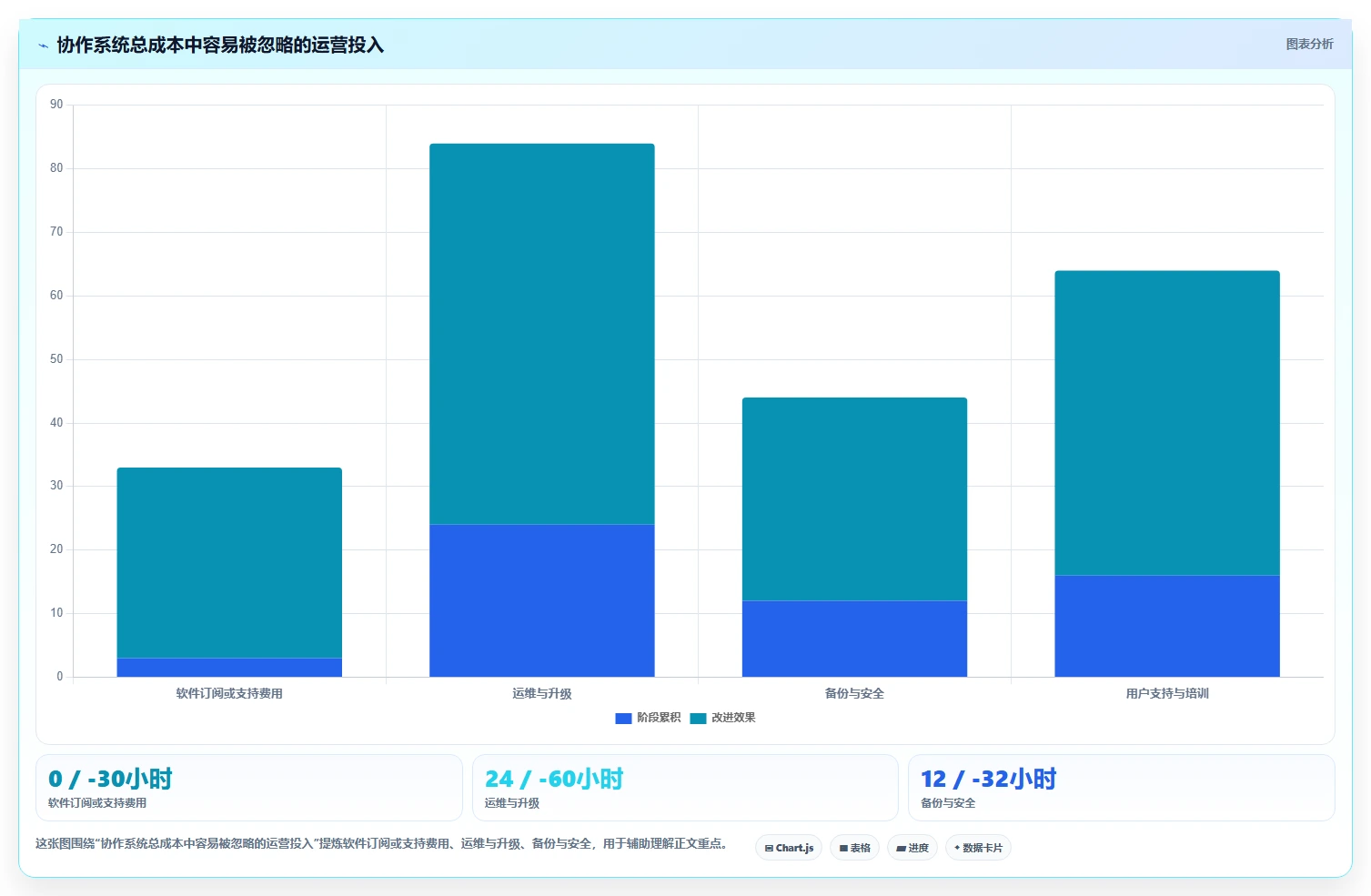The height and width of the screenshot is (896, 1371).
Task: Click the teal 改进效果 bar for 用户支持与培训
Action: [x=1167, y=423]
